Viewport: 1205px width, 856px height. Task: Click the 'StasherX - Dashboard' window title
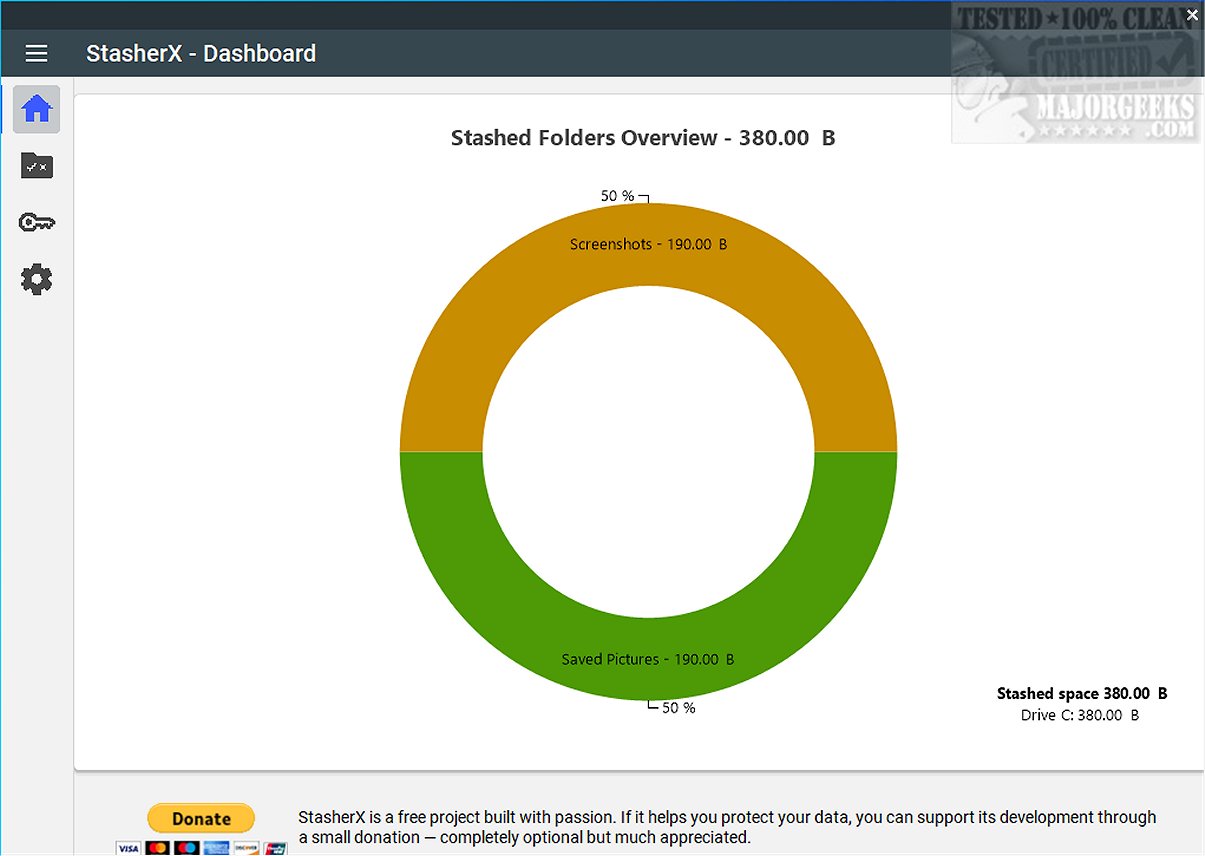[201, 53]
